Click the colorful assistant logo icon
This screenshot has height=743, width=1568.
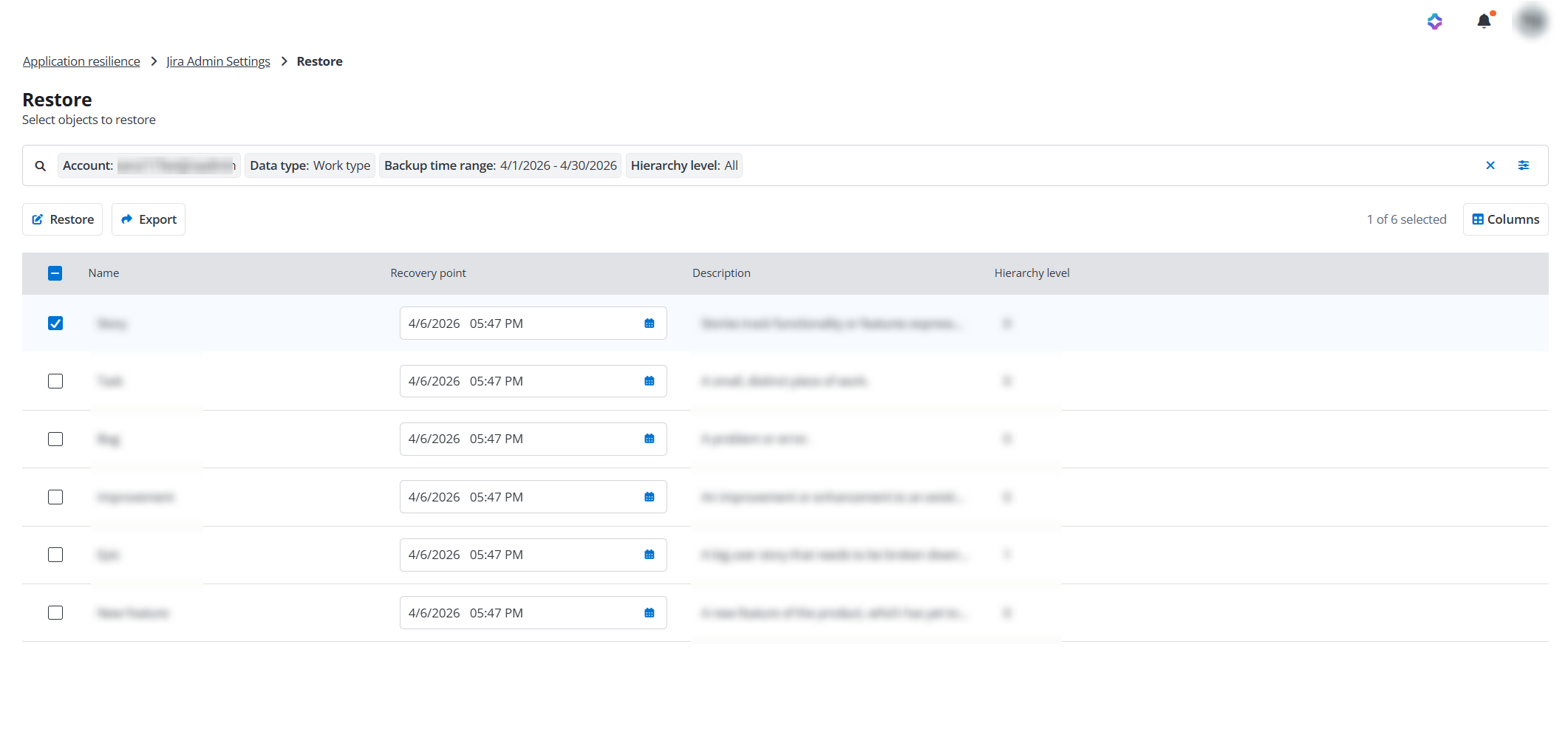point(1434,21)
